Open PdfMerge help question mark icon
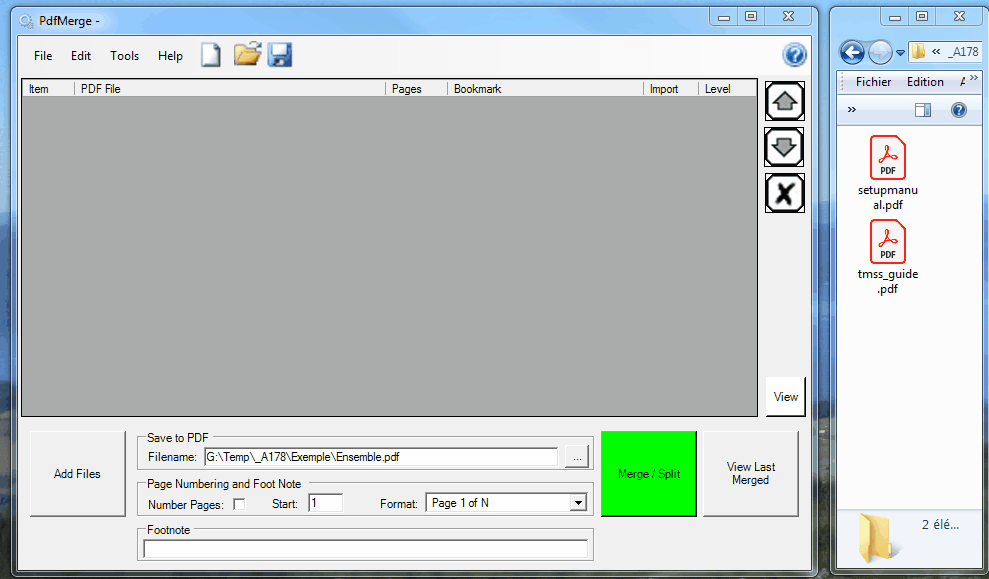989x579 pixels. pyautogui.click(x=794, y=55)
